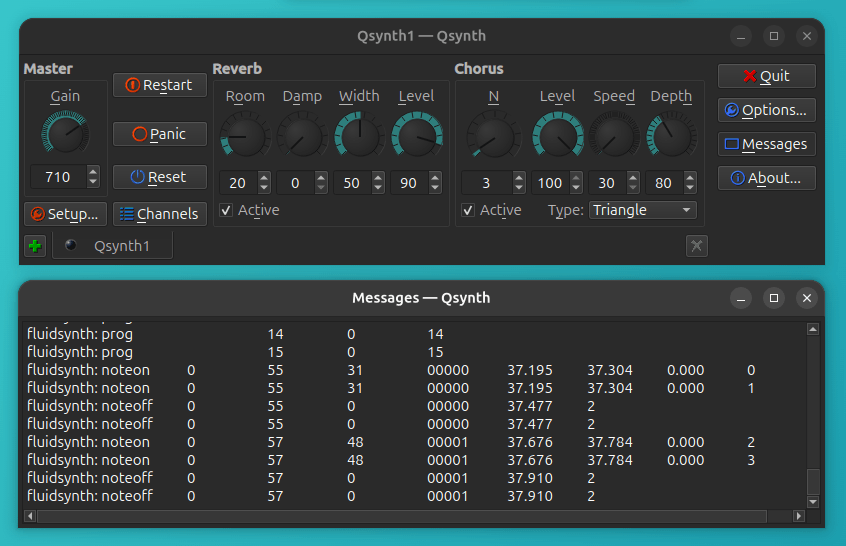Screen dimensions: 846x546
Task: Increase Reverb Level value stepper
Action: coord(435,178)
